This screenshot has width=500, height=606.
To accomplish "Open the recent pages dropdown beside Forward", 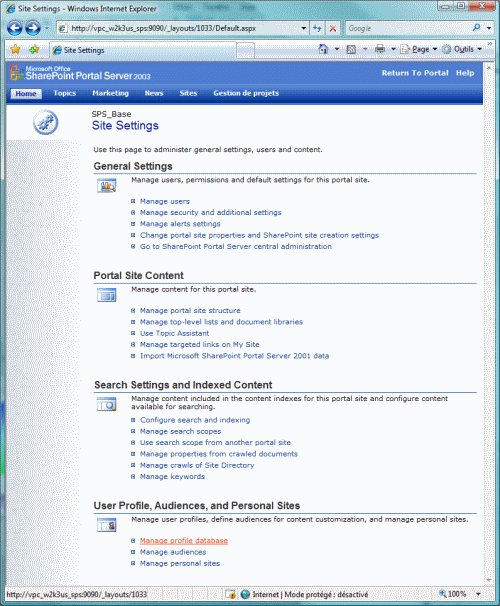I will click(47, 28).
